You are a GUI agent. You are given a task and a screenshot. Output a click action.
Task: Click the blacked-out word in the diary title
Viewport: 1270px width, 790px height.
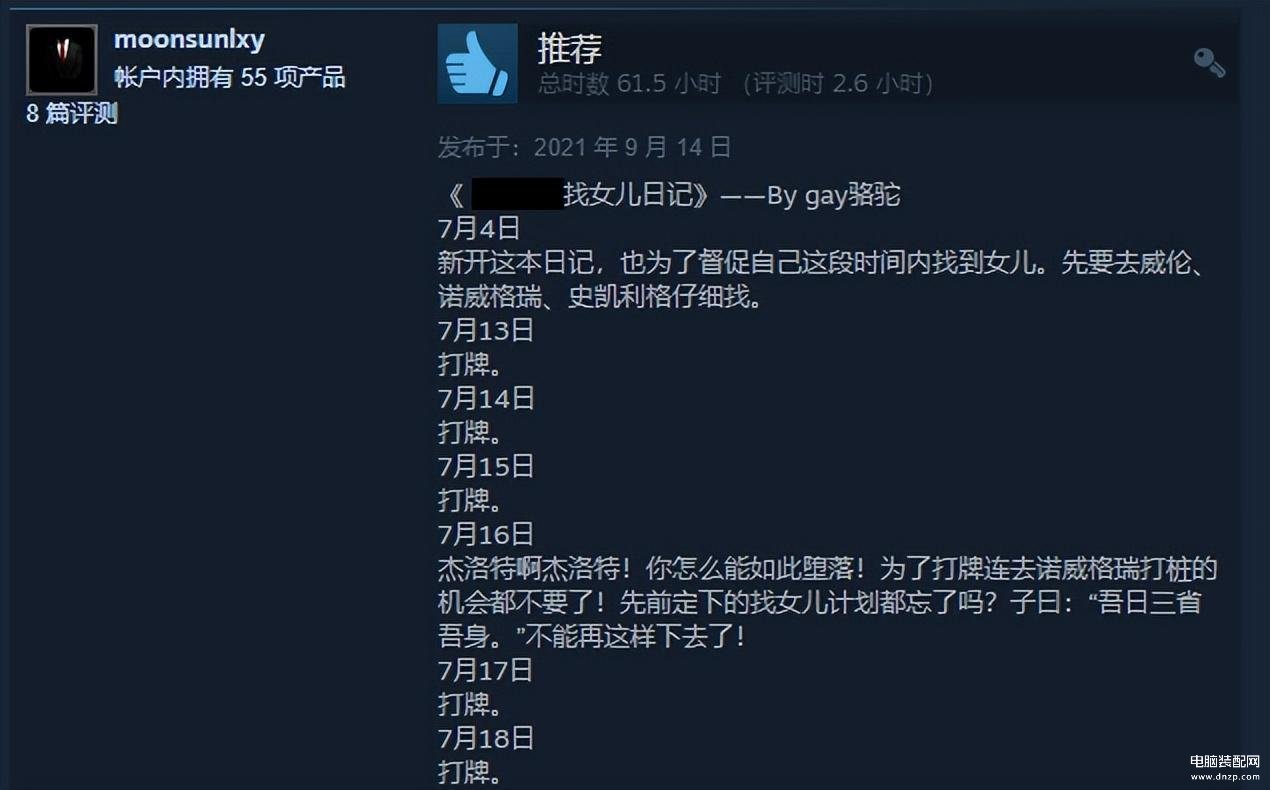[x=516, y=194]
